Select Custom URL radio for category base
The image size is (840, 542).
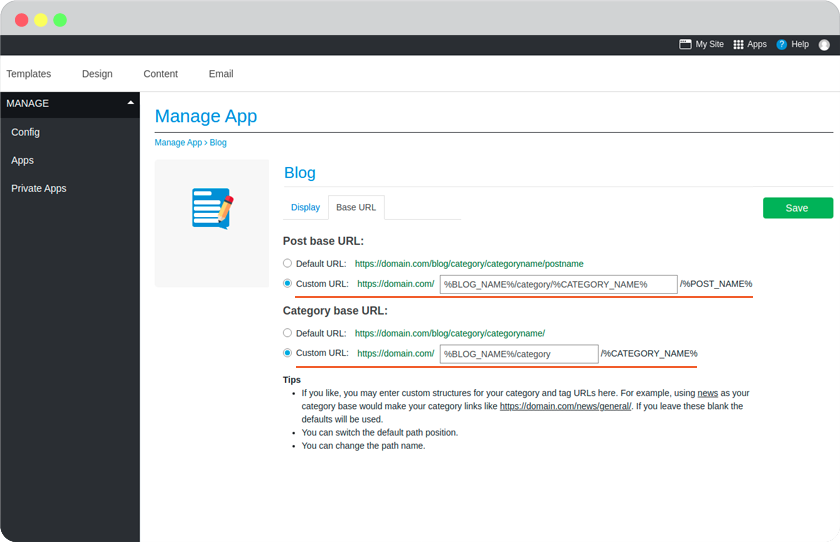288,352
